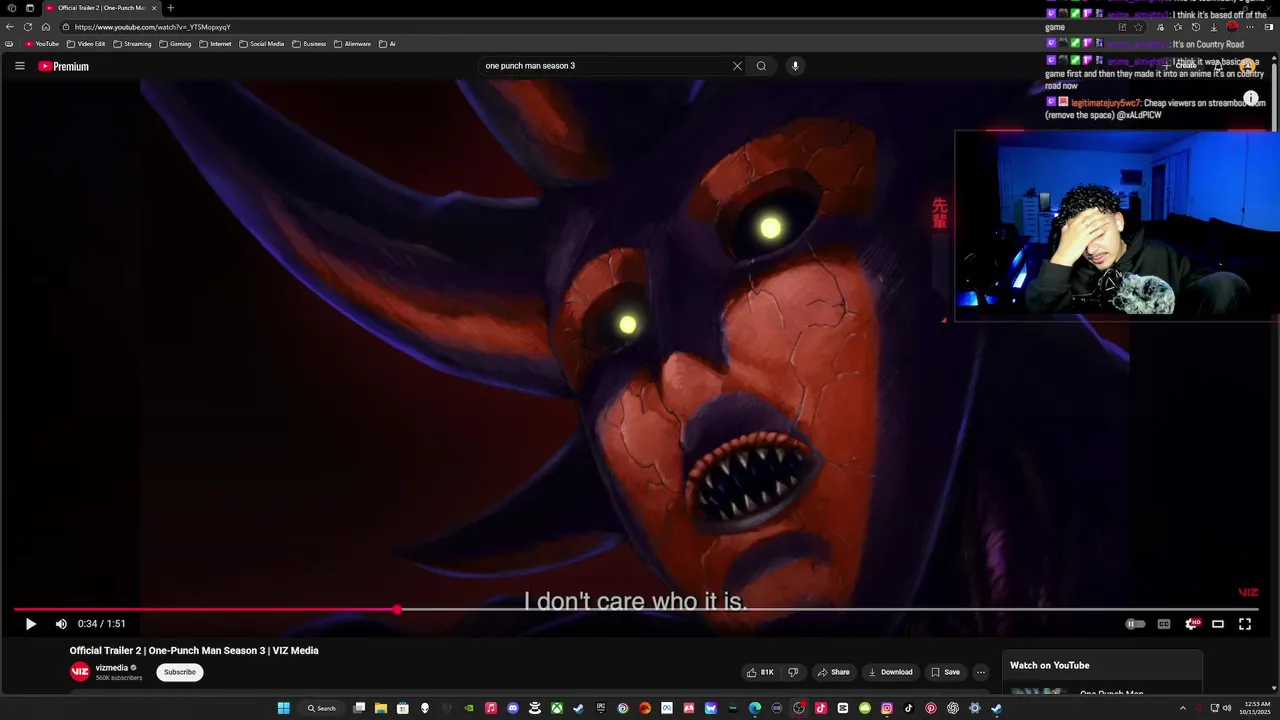The image size is (1280, 720).
Task: Click the info icon on video overlay
Action: click(1251, 99)
